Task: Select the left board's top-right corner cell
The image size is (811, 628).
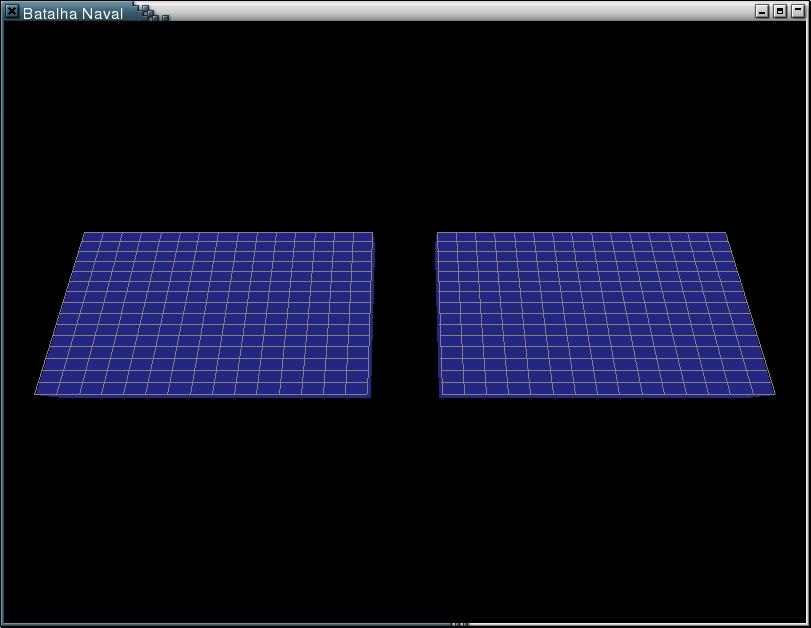Action: pyautogui.click(x=363, y=237)
